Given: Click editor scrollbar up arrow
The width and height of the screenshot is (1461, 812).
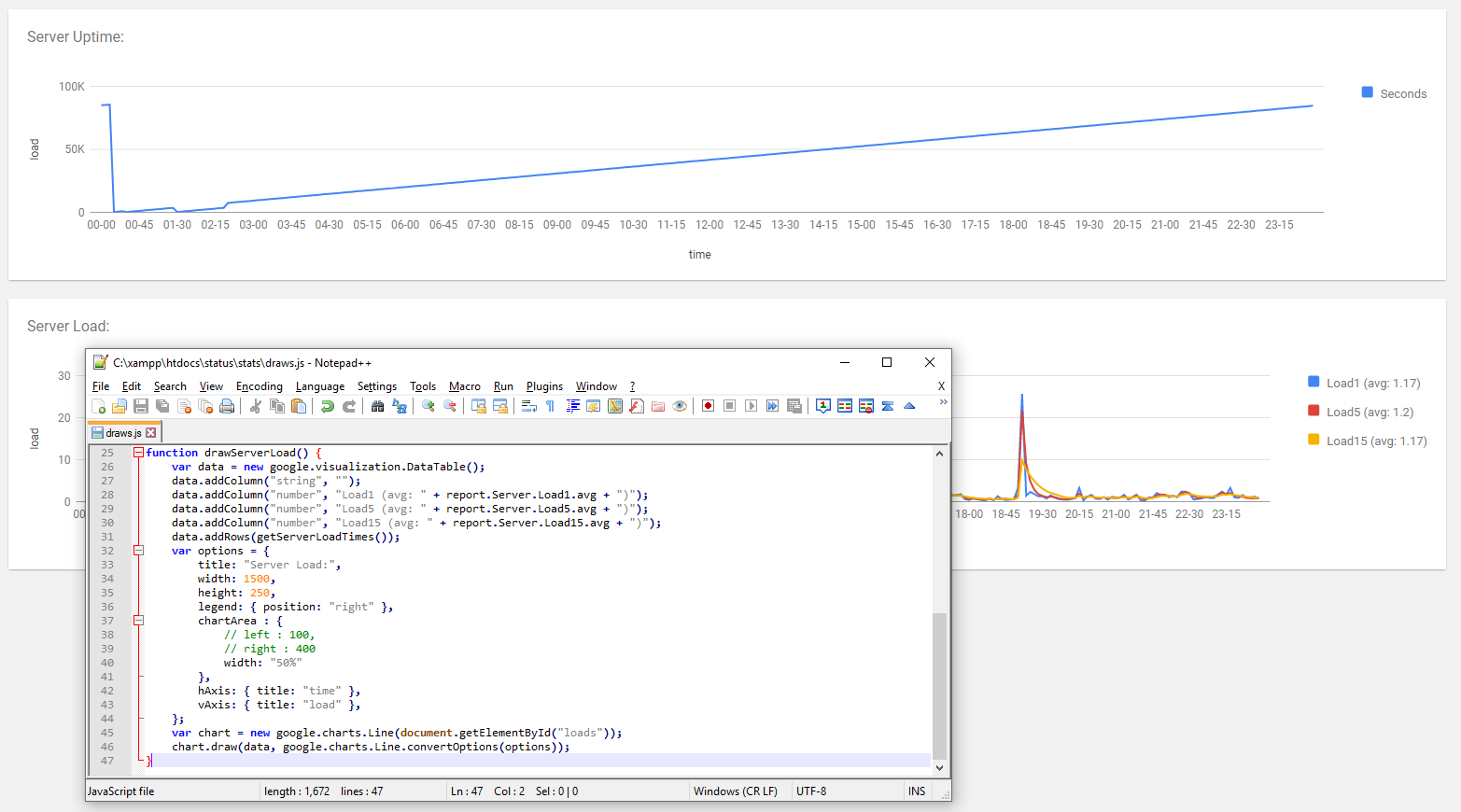Looking at the screenshot, I should (x=939, y=454).
